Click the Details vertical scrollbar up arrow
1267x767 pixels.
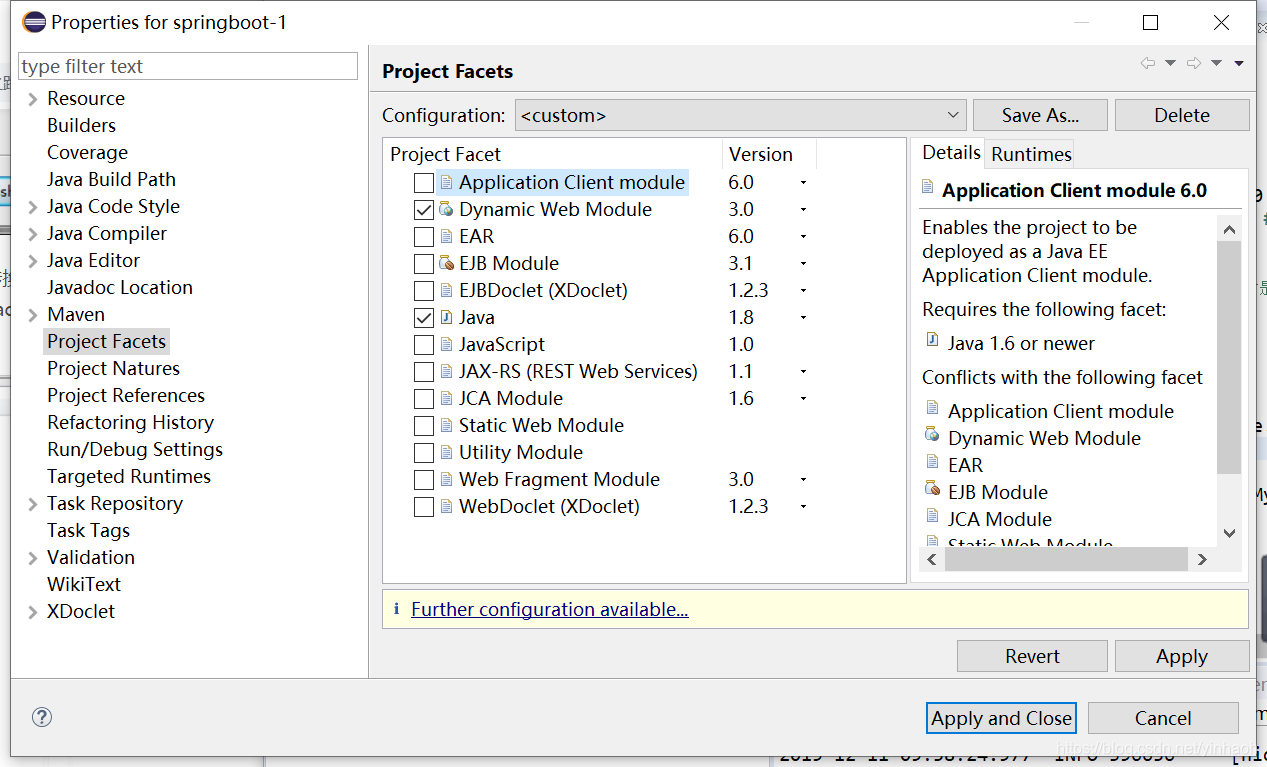1230,229
